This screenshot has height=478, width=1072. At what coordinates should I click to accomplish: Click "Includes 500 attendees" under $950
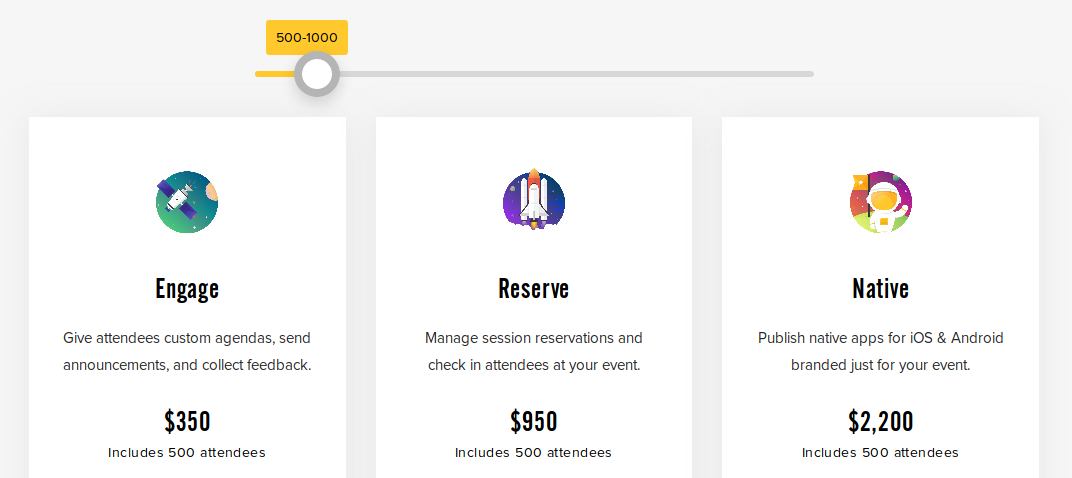coord(534,453)
